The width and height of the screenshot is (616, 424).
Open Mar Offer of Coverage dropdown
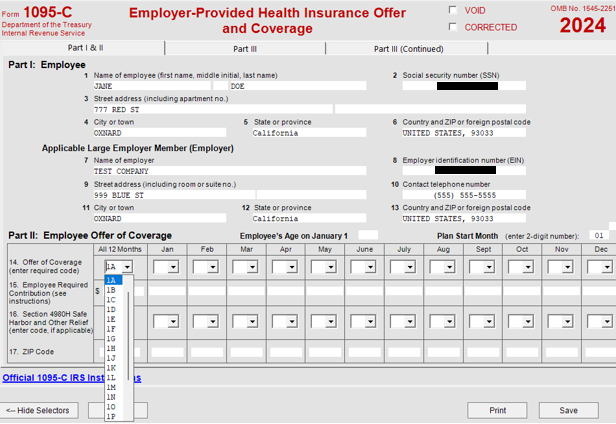[x=252, y=267]
